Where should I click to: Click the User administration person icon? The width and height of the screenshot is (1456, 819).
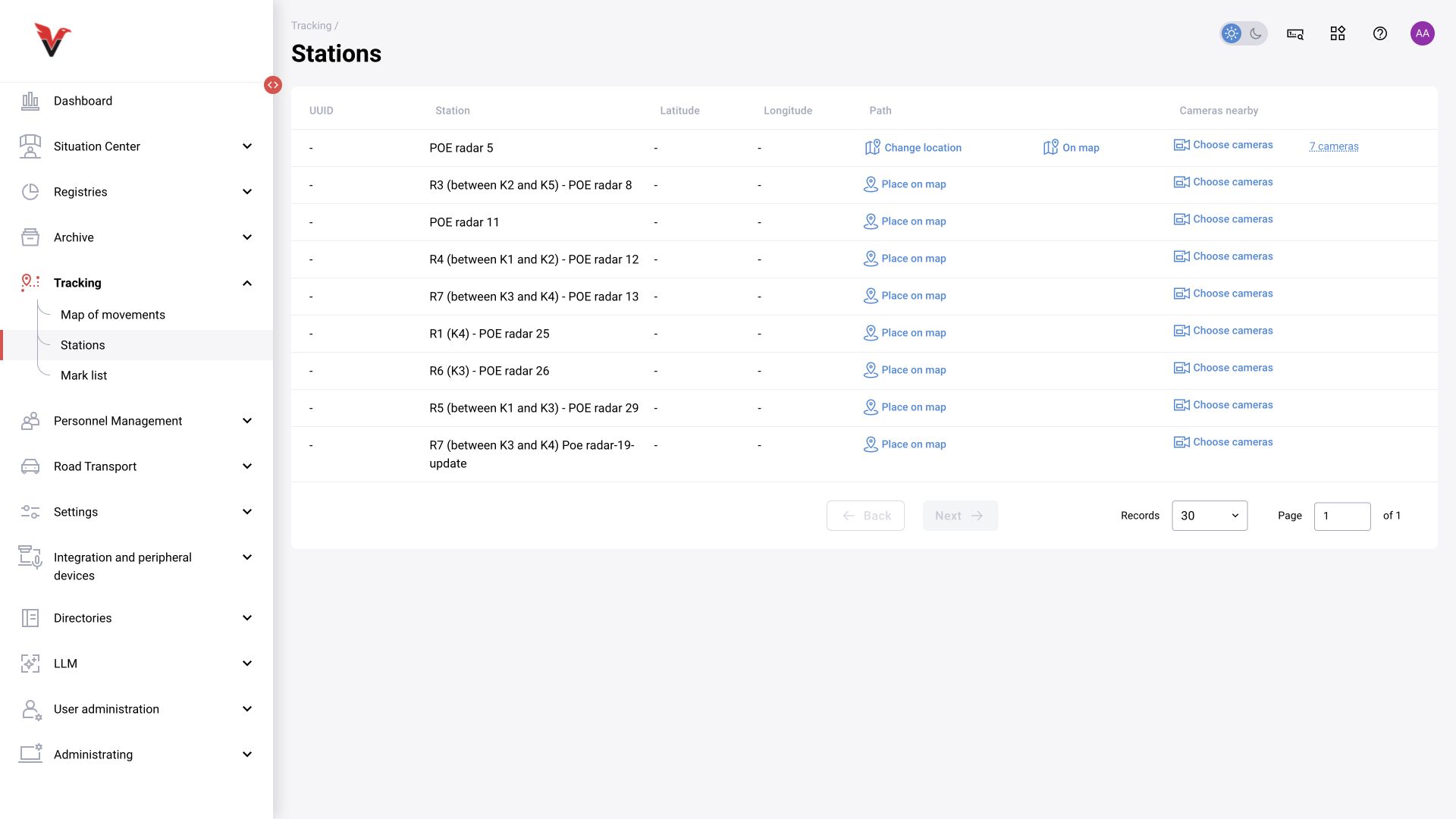30,709
